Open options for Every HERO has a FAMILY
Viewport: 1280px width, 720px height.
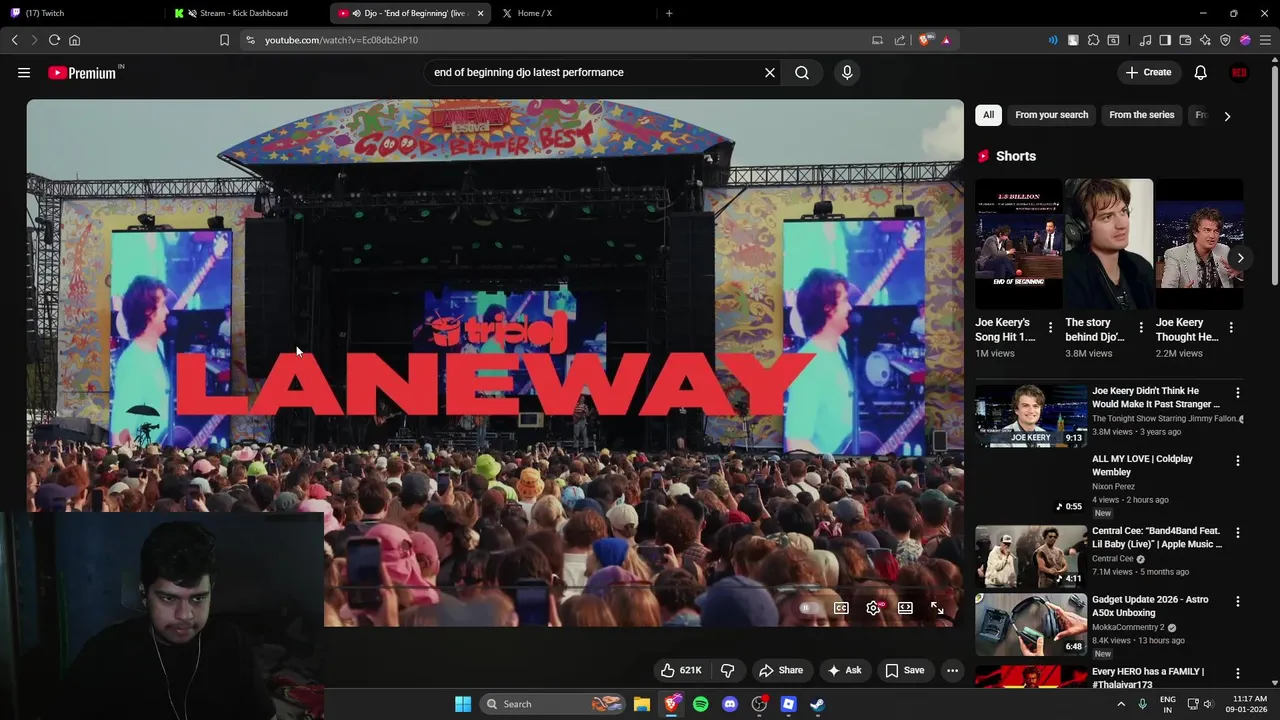tap(1238, 674)
